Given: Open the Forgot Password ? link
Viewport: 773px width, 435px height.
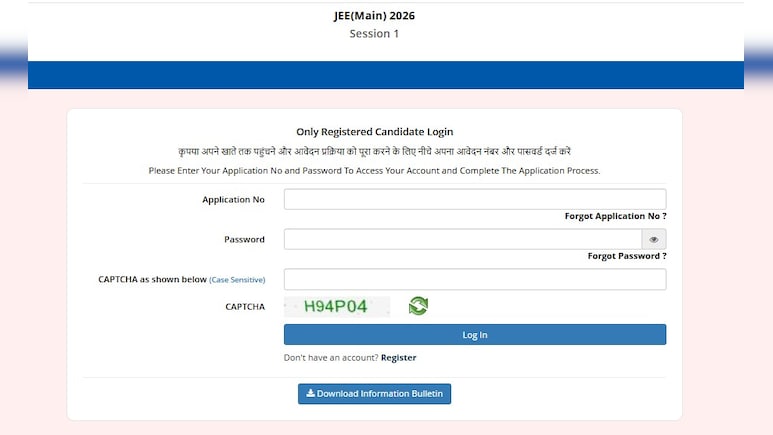Looking at the screenshot, I should [627, 256].
